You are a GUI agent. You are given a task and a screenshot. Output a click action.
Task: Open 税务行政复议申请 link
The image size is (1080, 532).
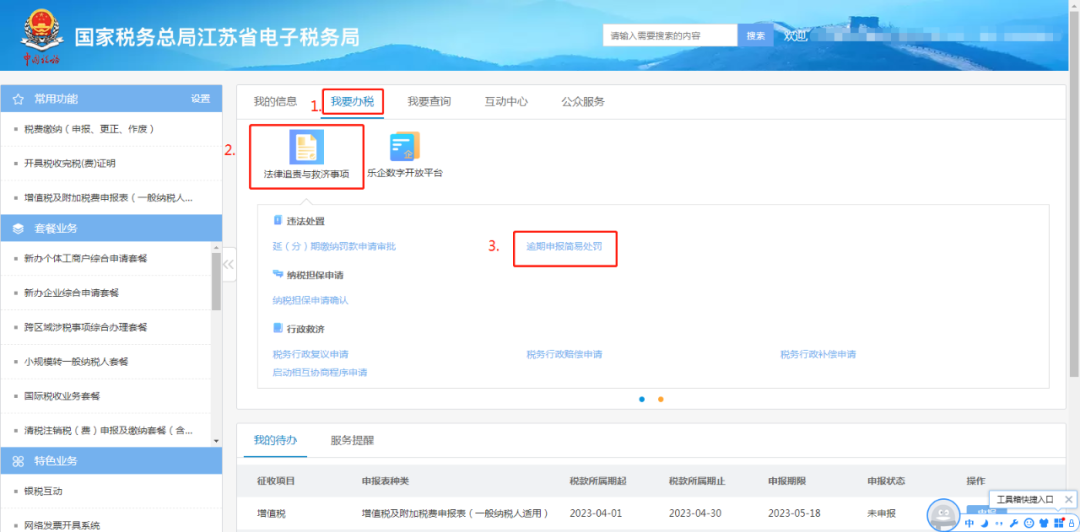click(x=311, y=354)
